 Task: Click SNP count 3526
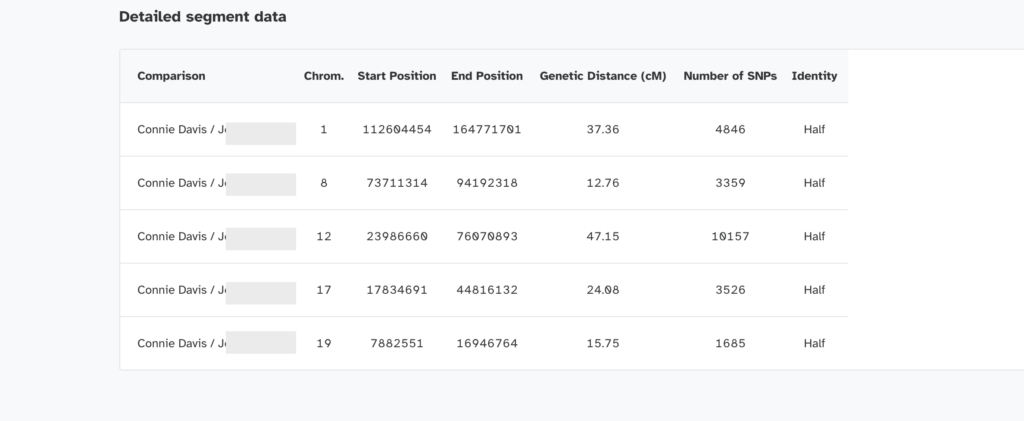[730, 290]
